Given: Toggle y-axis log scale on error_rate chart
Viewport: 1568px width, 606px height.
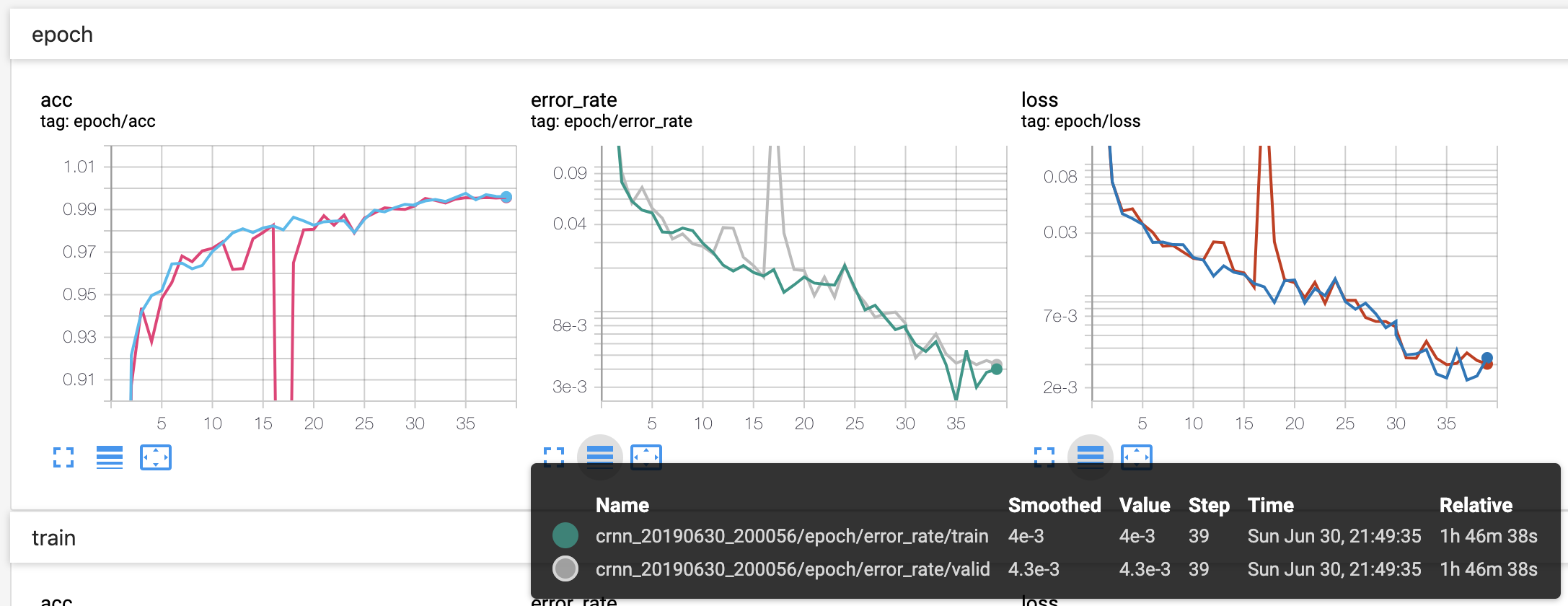Looking at the screenshot, I should tap(600, 456).
